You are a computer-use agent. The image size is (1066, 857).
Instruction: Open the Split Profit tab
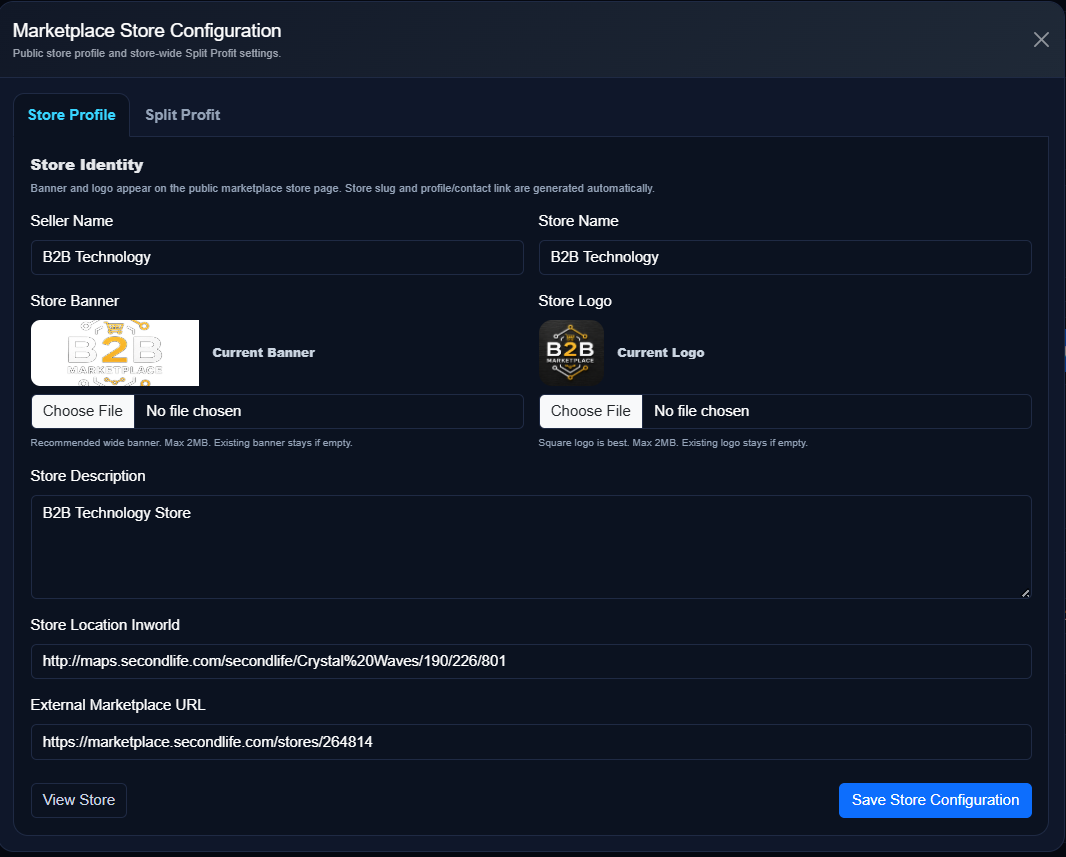point(182,115)
